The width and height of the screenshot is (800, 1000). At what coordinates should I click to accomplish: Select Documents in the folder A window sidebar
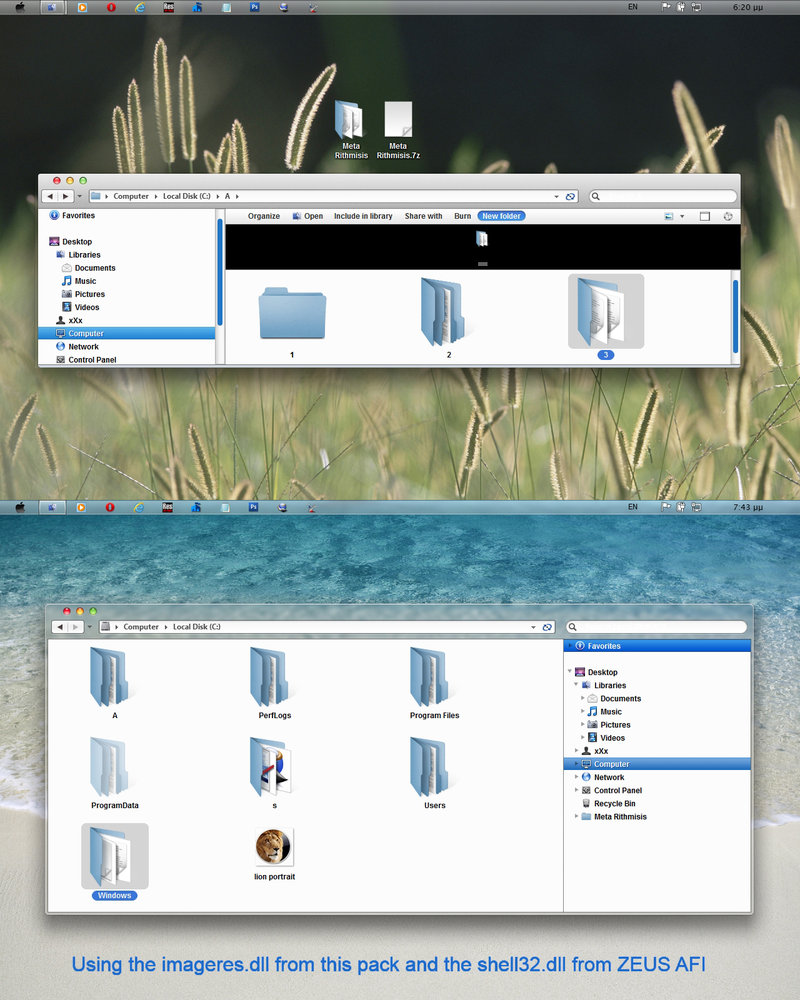[89, 268]
